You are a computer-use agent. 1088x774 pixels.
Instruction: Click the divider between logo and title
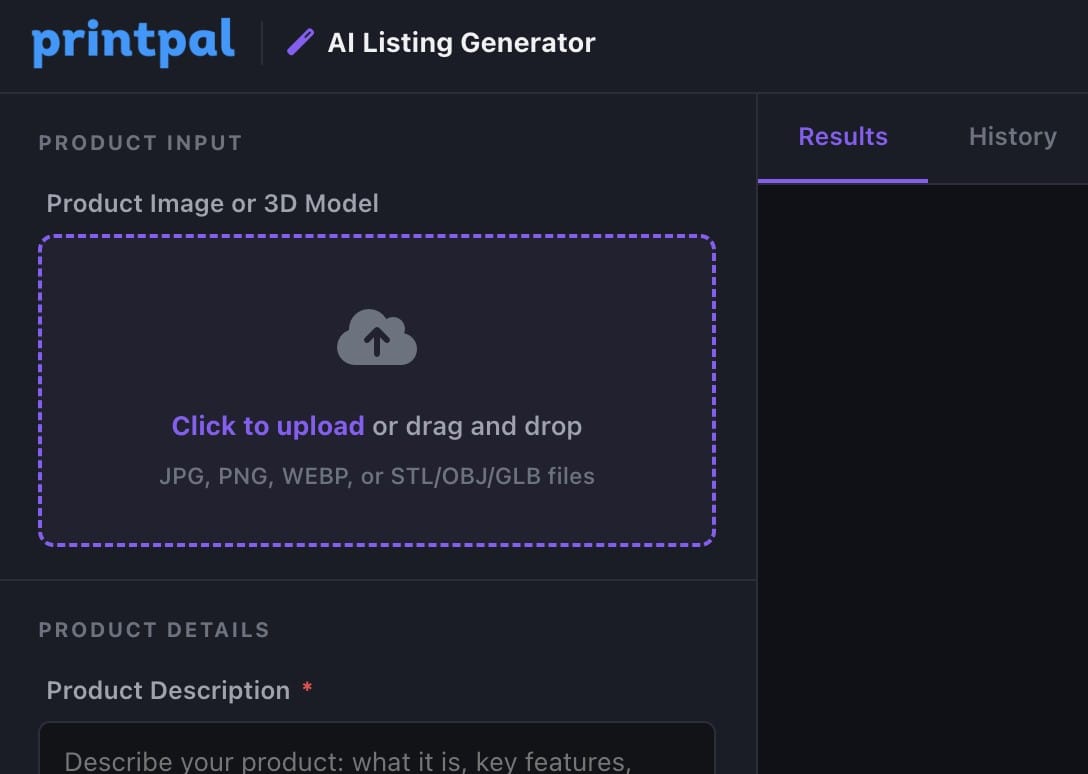point(262,43)
